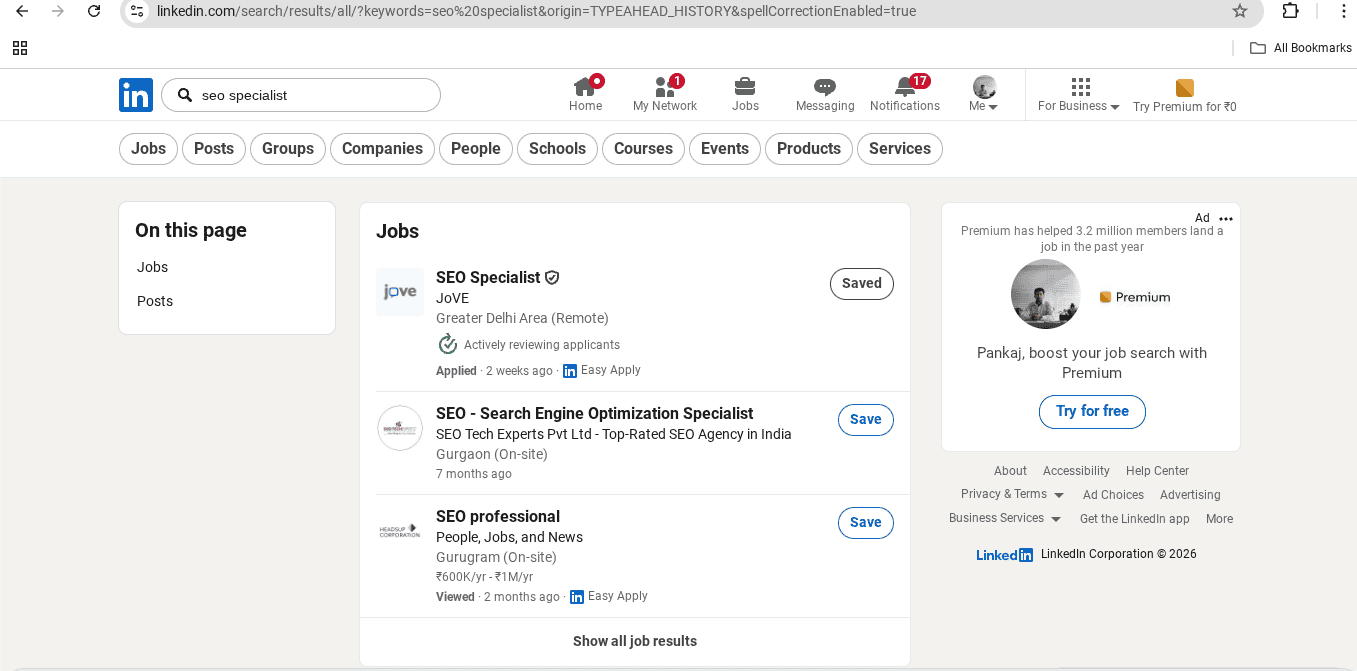Filter results by Posts
Viewport: 1357px width, 671px height.
coord(214,149)
